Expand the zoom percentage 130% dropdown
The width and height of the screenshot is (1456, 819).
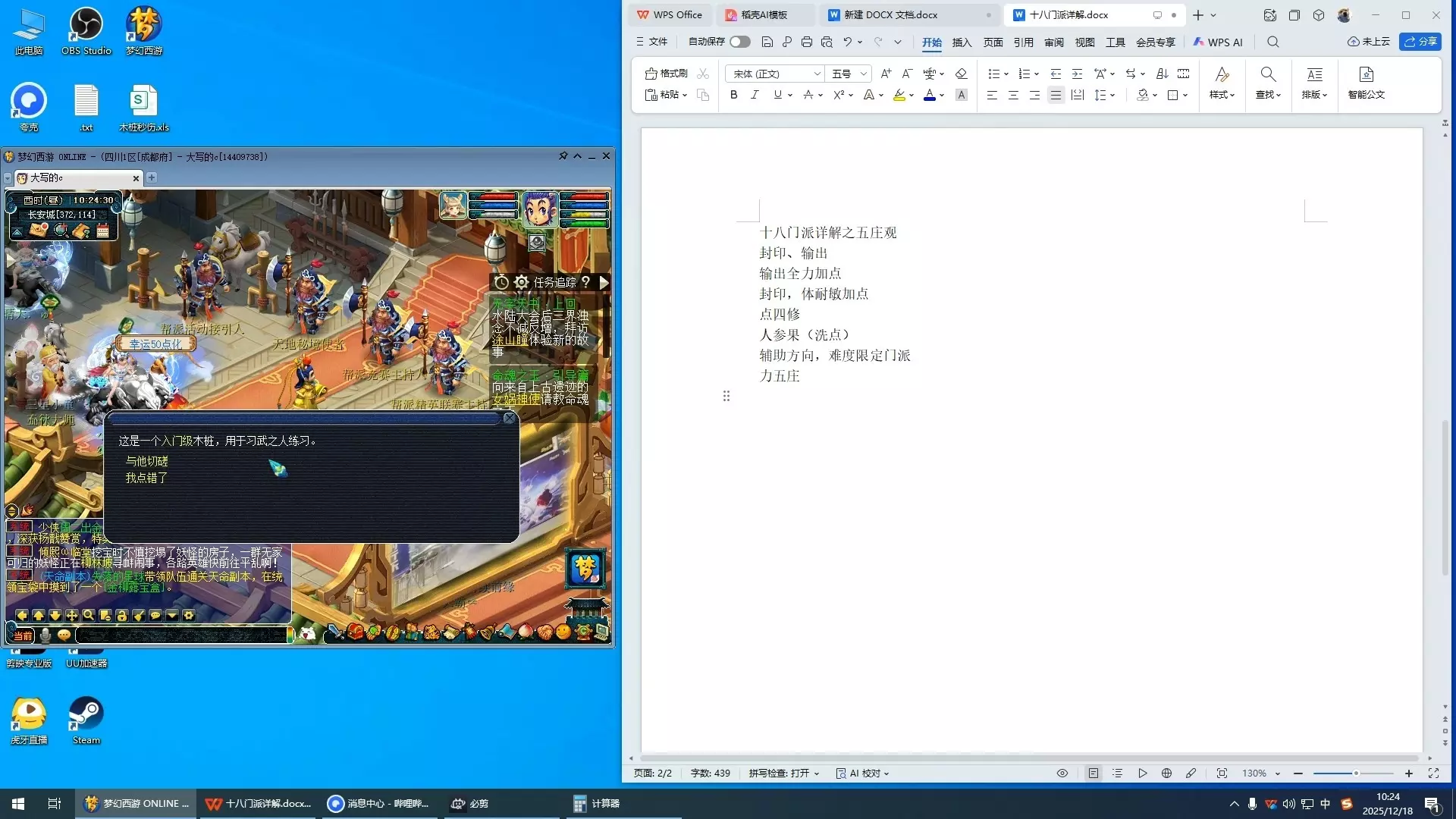(1278, 773)
